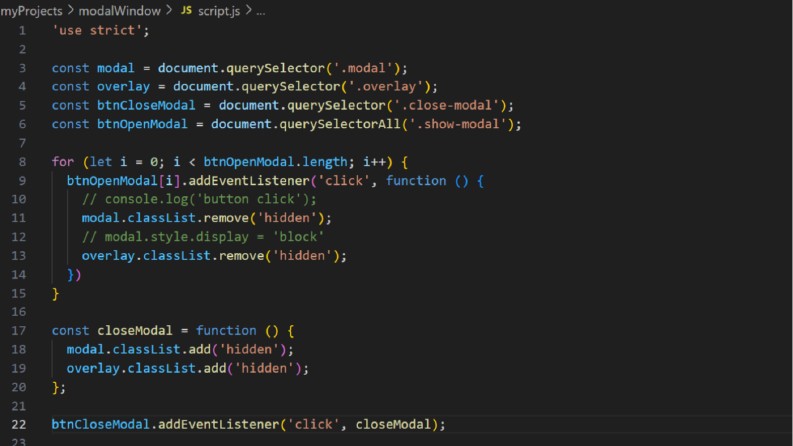Screen dimensions: 793x446
Task: Click the closing }; on line 20
Action: tap(59, 388)
